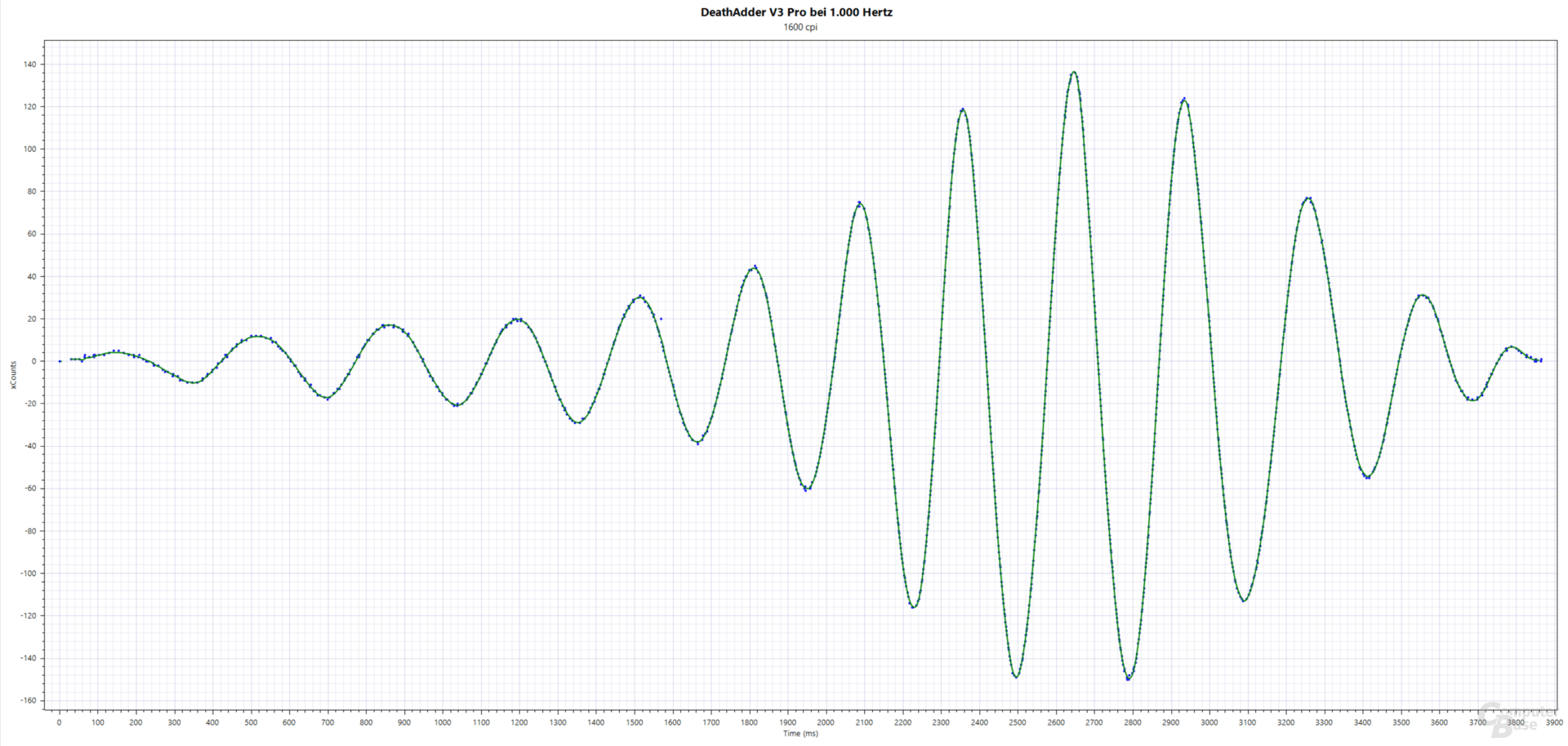This screenshot has width=1568, height=746.
Task: Click the highest curve peak near 2650 ms
Action: [1074, 73]
